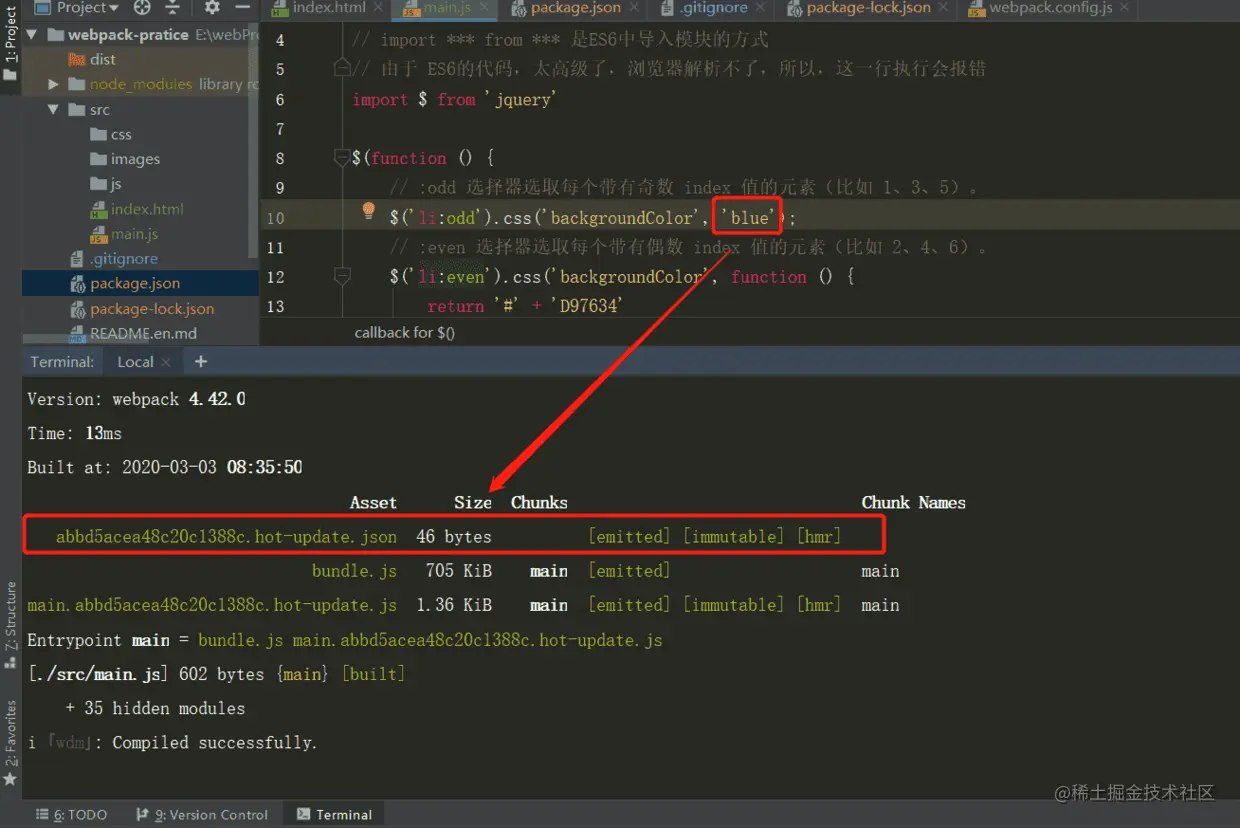
Task: Fold the function block at line 8
Action: [x=342, y=158]
